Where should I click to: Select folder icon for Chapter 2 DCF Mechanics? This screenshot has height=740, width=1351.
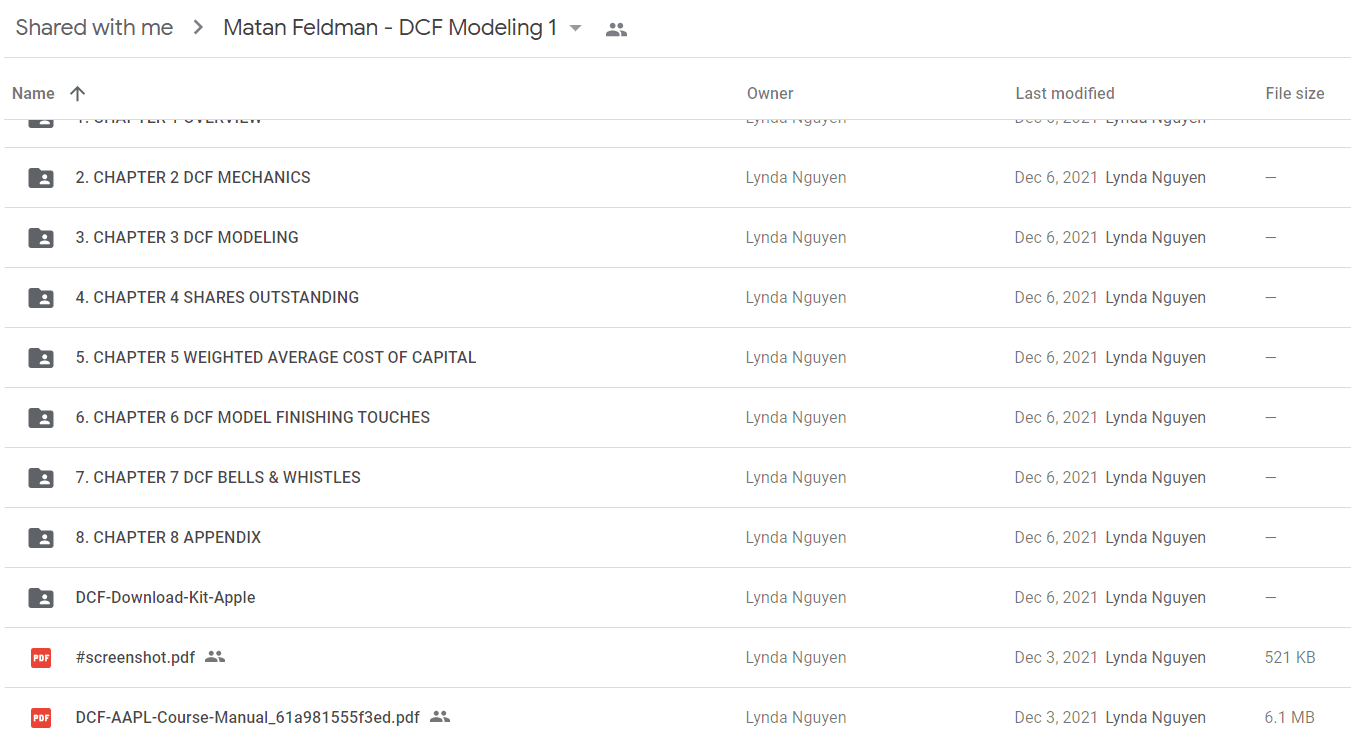(41, 178)
